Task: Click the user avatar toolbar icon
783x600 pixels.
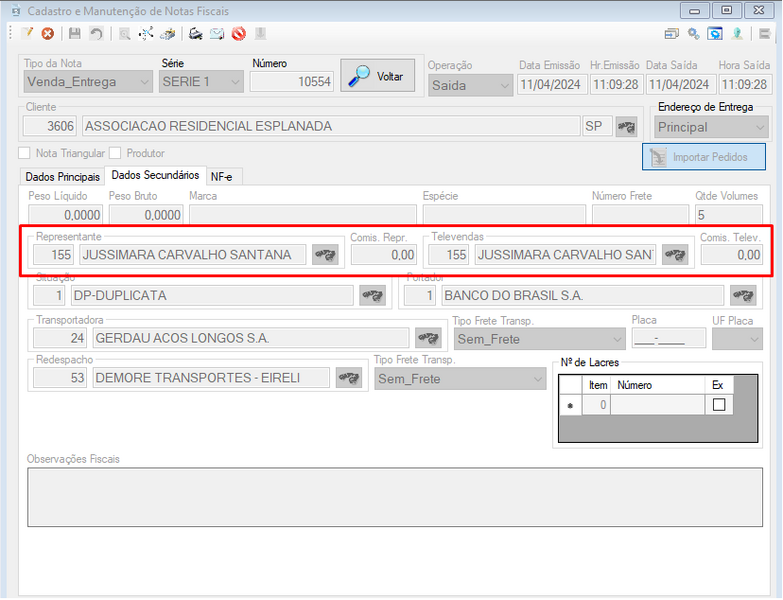Action: coord(737,33)
